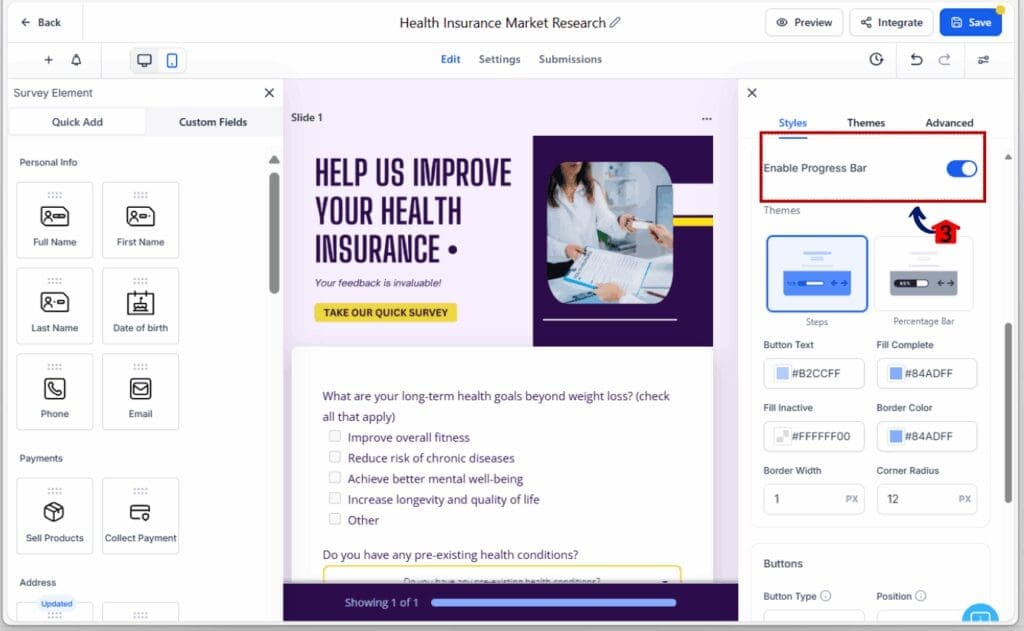The height and width of the screenshot is (631, 1024).
Task: Go to the Submissions tab
Action: click(x=570, y=59)
